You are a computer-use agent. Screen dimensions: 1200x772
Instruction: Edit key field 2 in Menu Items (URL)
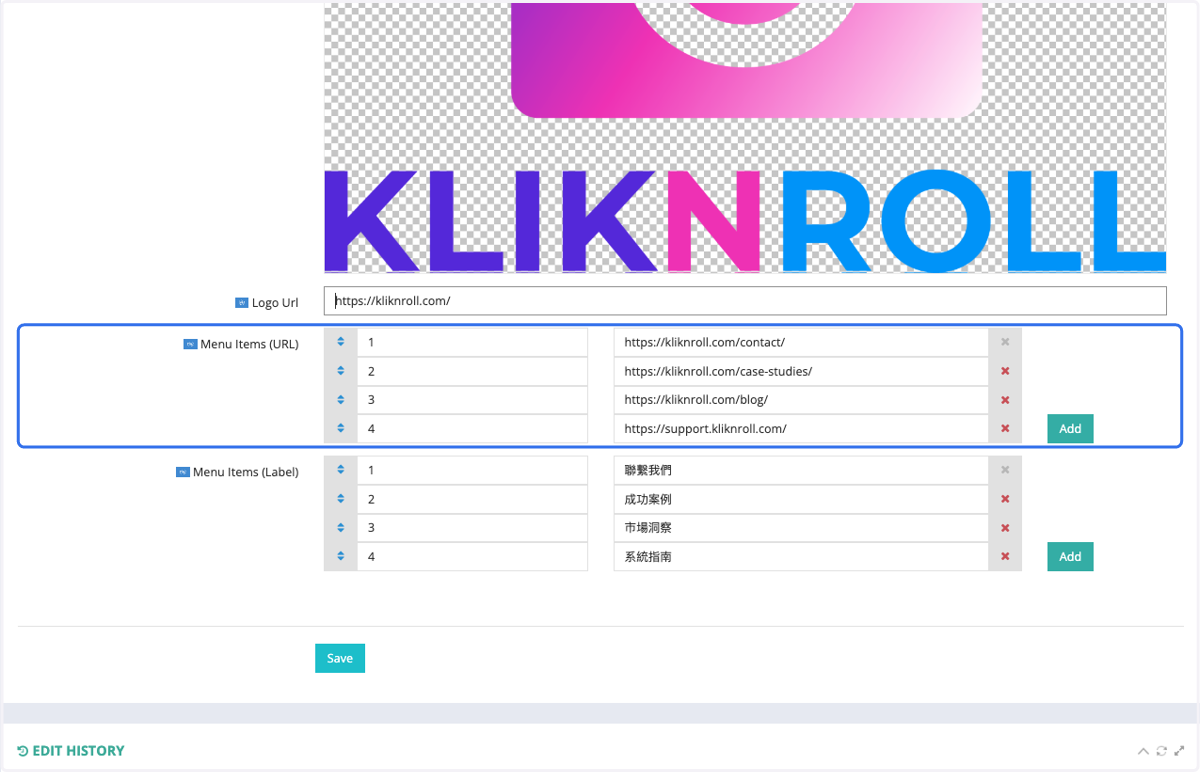(472, 371)
